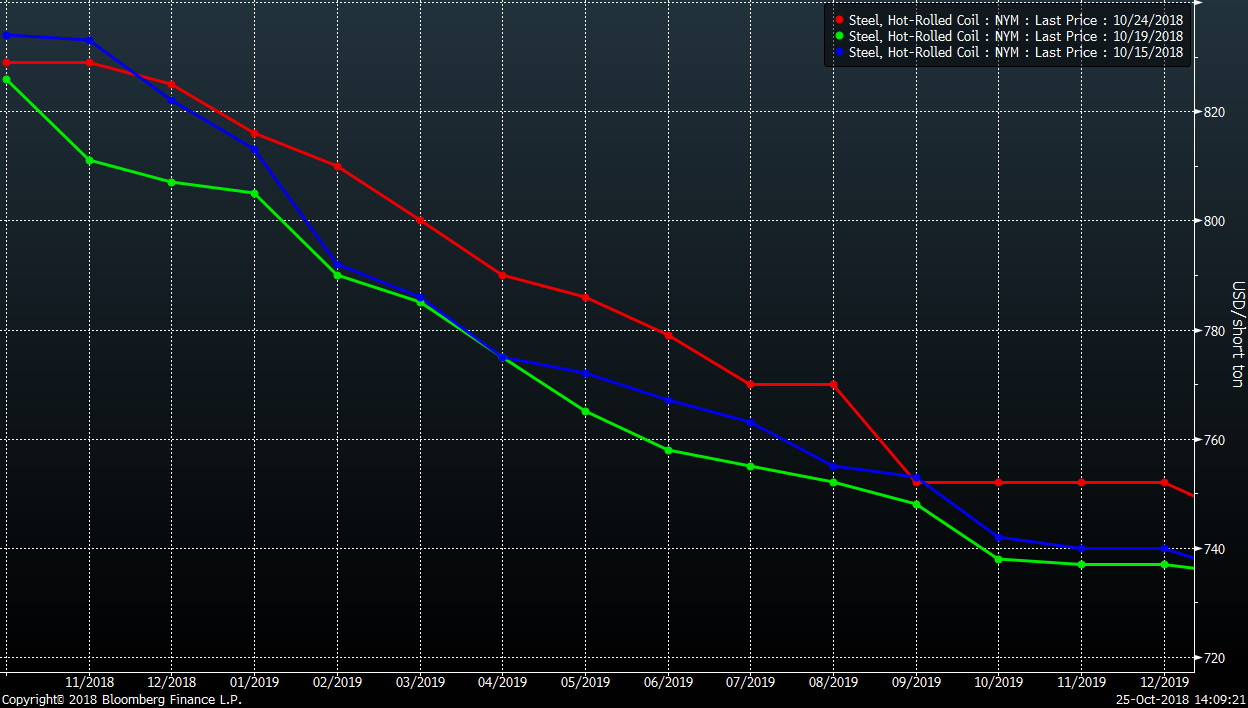Click the blue data point at 10/2019
Image resolution: width=1248 pixels, height=708 pixels.
(998, 537)
